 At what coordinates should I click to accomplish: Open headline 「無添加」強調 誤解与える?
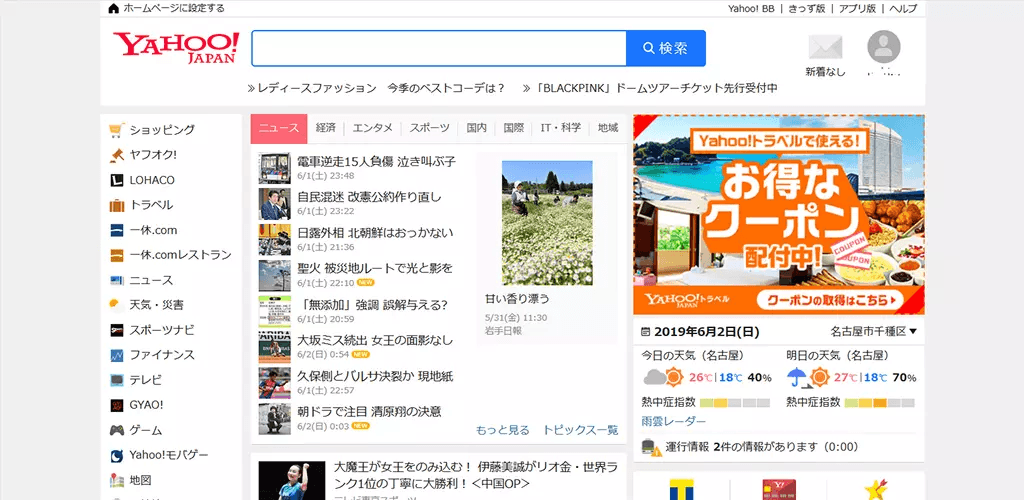pyautogui.click(x=372, y=305)
